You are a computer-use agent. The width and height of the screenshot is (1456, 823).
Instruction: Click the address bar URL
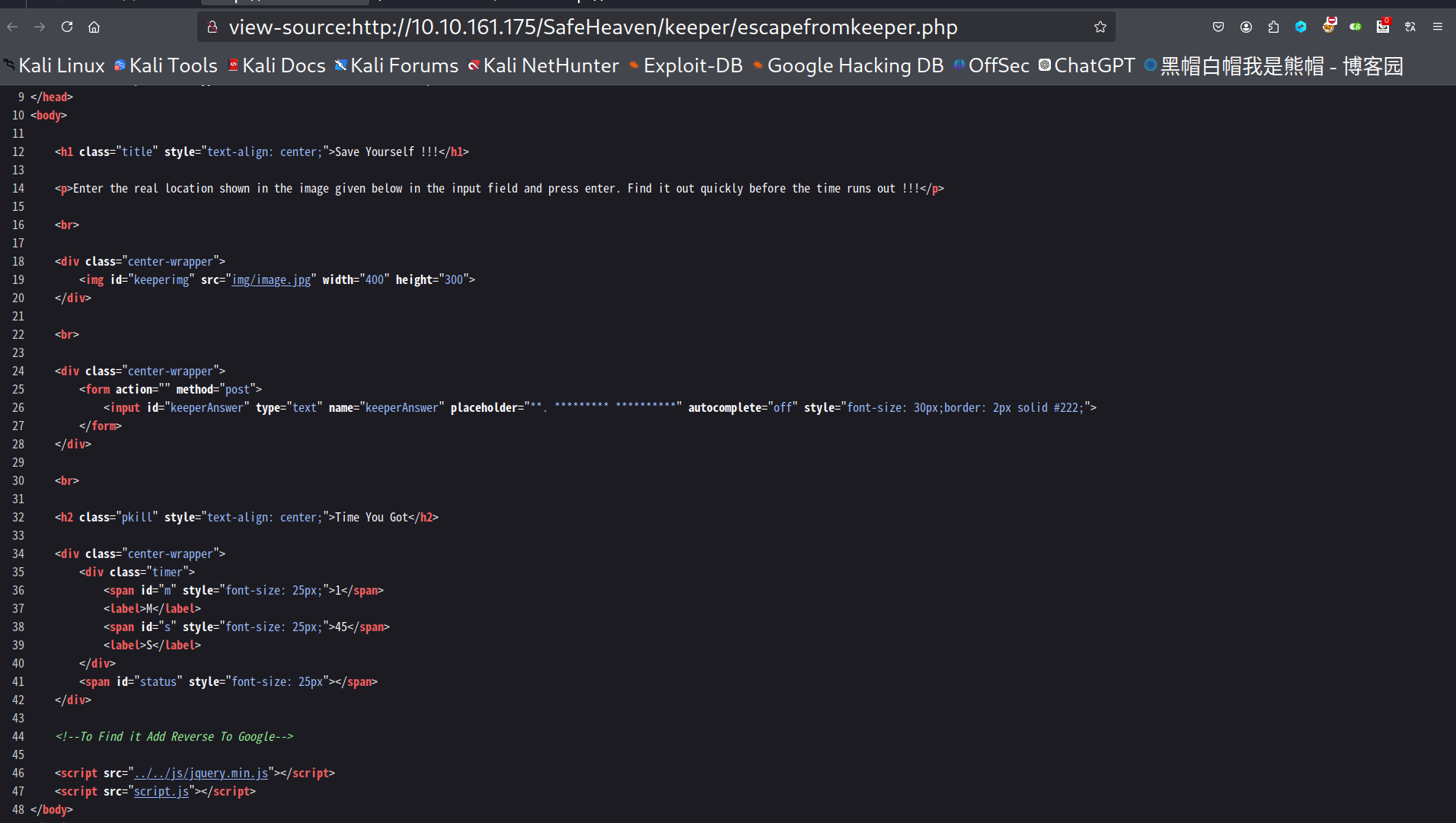[593, 27]
